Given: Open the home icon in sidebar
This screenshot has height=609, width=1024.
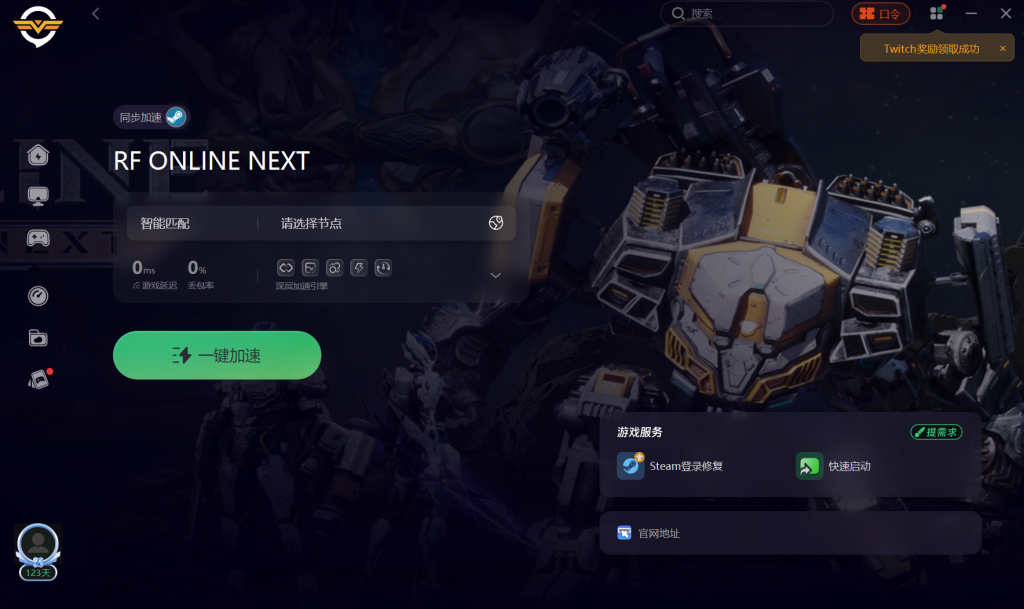Looking at the screenshot, I should [38, 155].
